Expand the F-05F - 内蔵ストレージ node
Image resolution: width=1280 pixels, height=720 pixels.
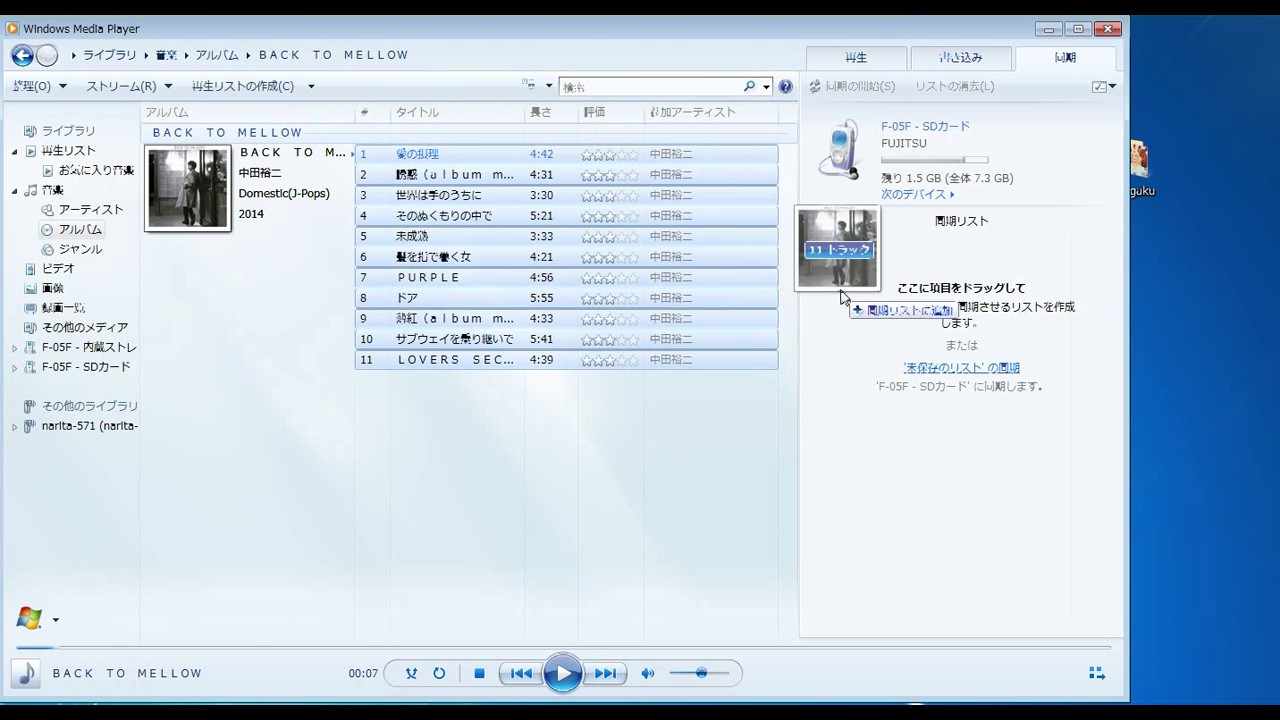[x=15, y=348]
